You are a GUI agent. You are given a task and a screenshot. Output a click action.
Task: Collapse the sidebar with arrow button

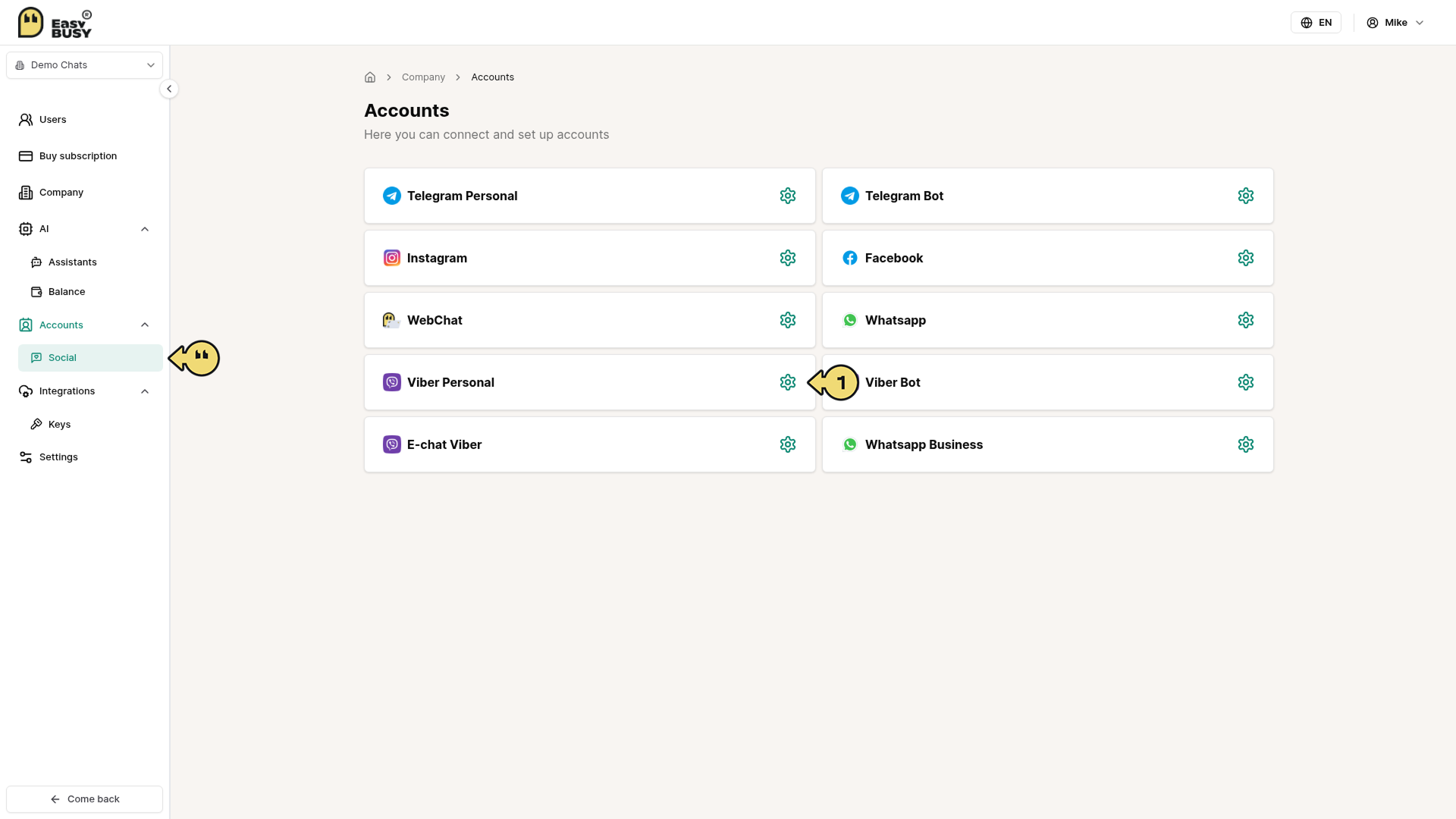click(169, 89)
